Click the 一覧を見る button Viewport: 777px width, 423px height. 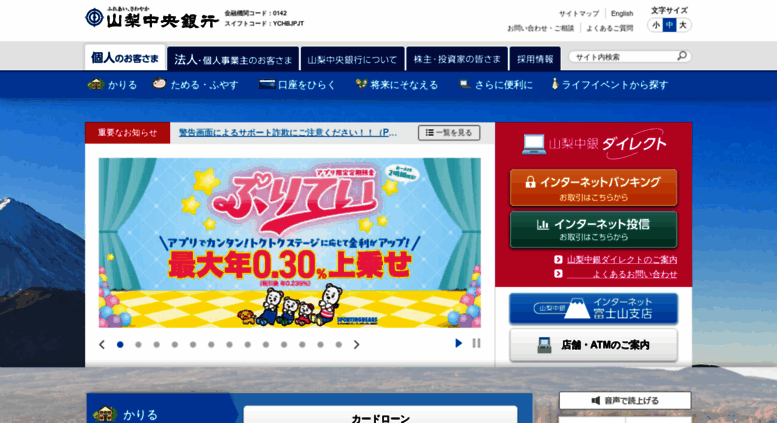[449, 133]
